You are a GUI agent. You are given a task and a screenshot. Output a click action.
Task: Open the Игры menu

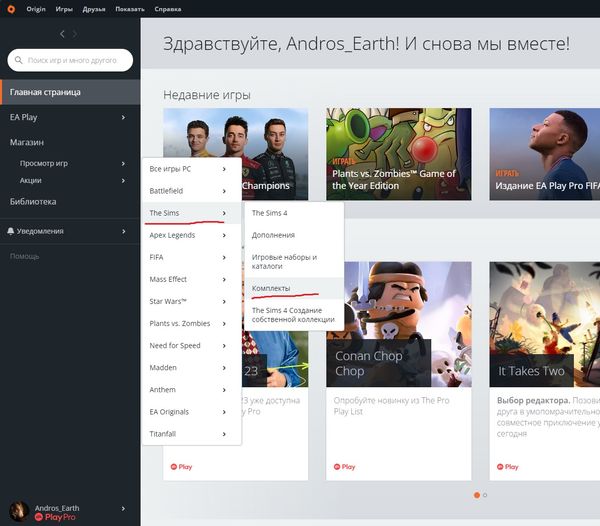(x=64, y=9)
